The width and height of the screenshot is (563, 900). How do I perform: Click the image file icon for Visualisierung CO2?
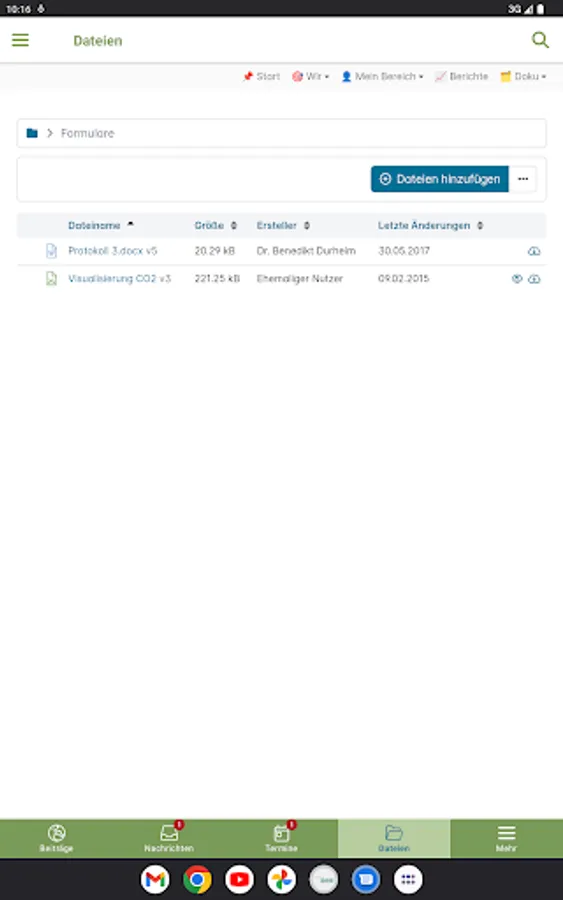point(51,278)
